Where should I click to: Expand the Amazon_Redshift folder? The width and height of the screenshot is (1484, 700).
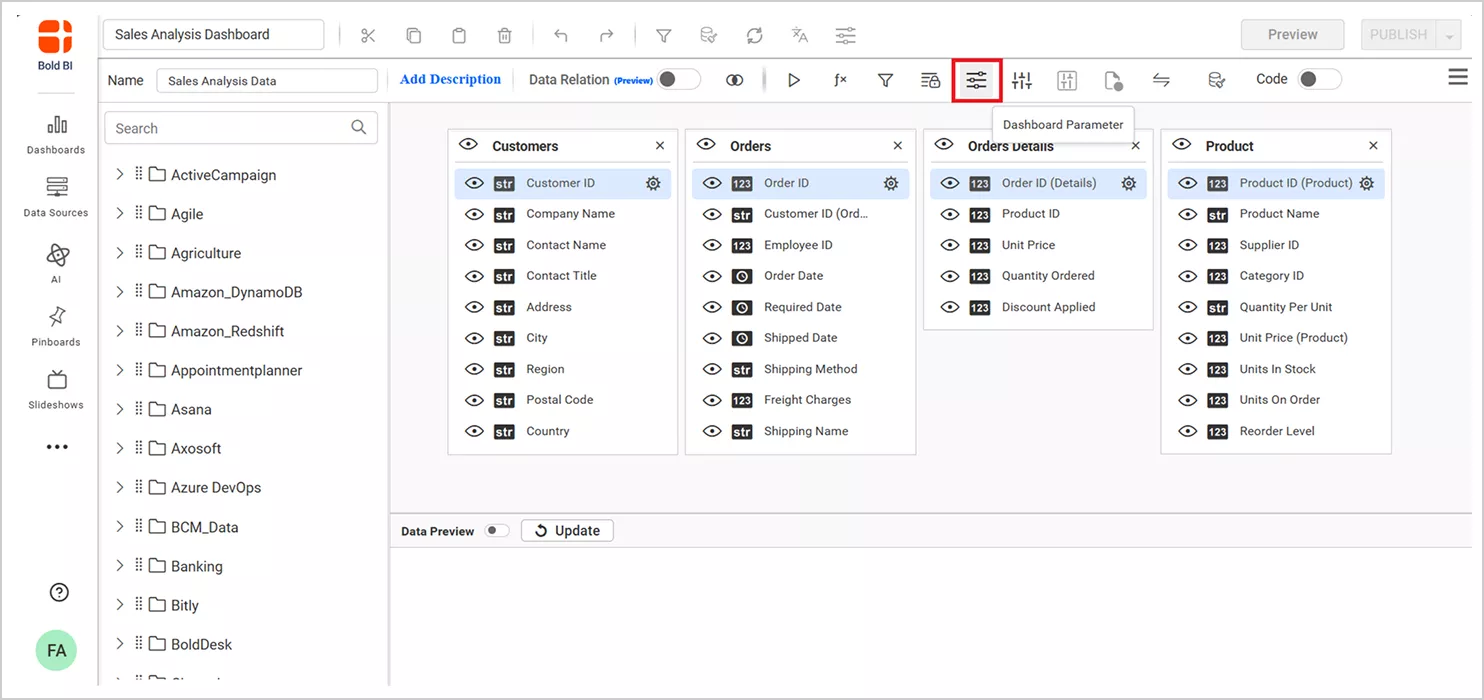click(x=120, y=330)
